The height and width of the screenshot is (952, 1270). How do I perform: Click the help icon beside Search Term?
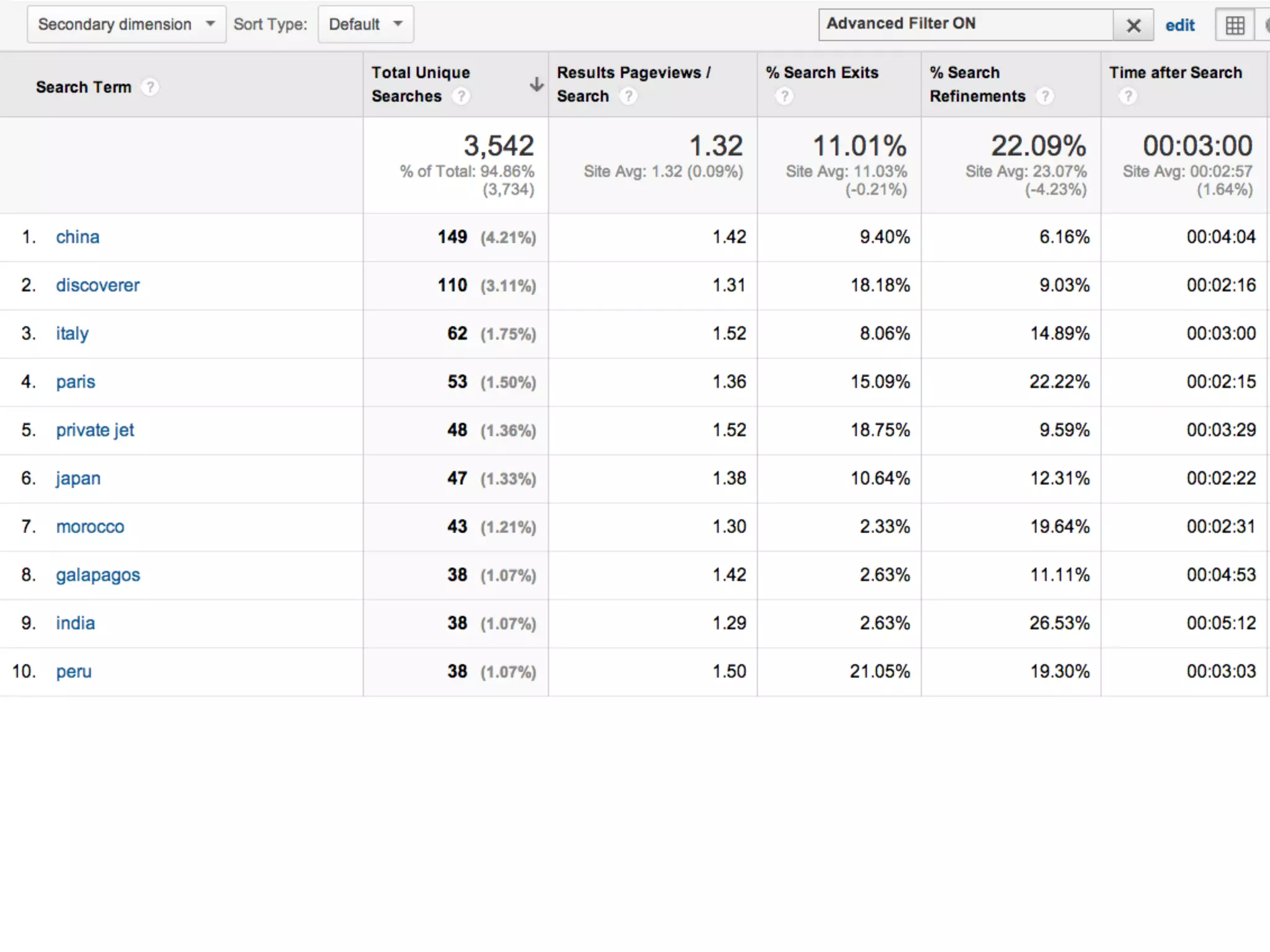(149, 87)
